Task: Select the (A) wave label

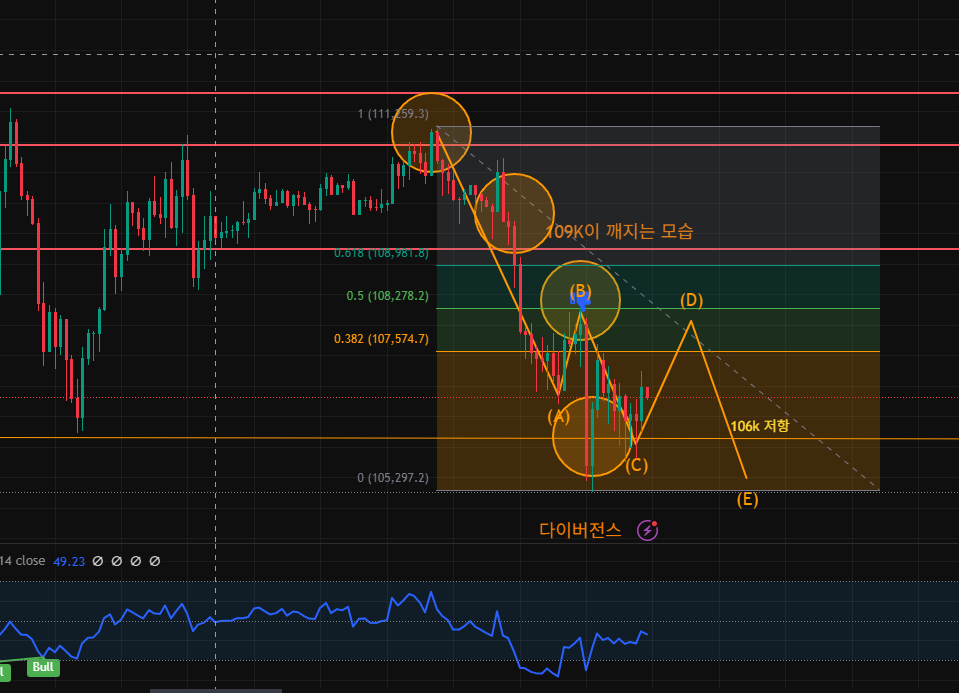Action: click(558, 415)
